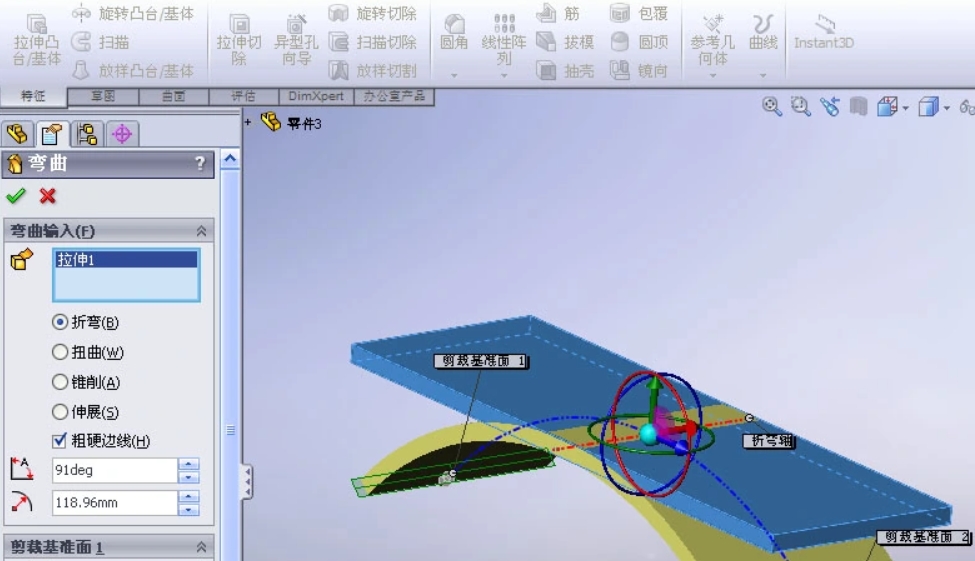Choose Swept Cut (扫描切除)
975x561 pixels.
coord(372,42)
